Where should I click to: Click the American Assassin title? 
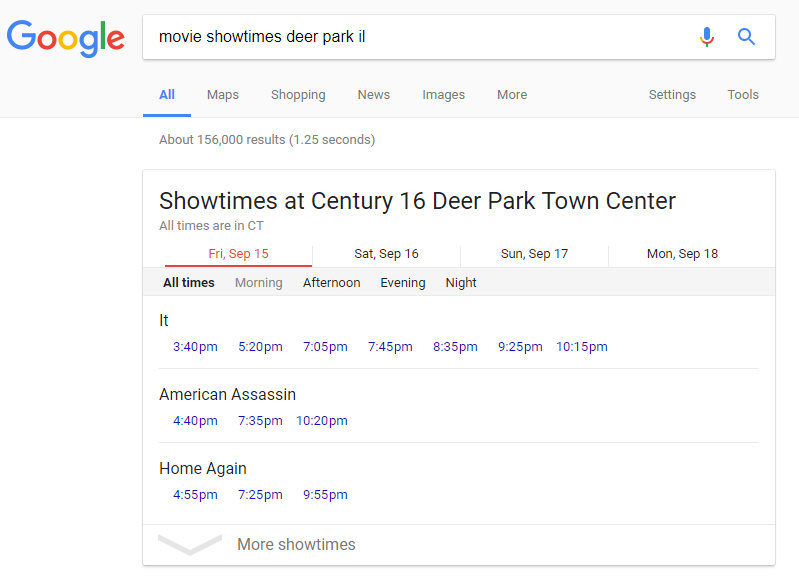(227, 394)
